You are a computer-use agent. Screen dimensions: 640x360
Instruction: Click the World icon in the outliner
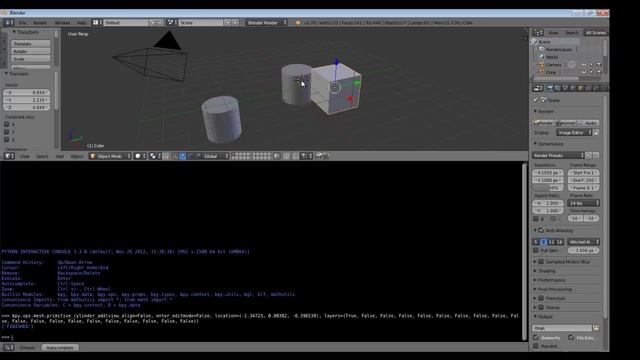pyautogui.click(x=542, y=57)
